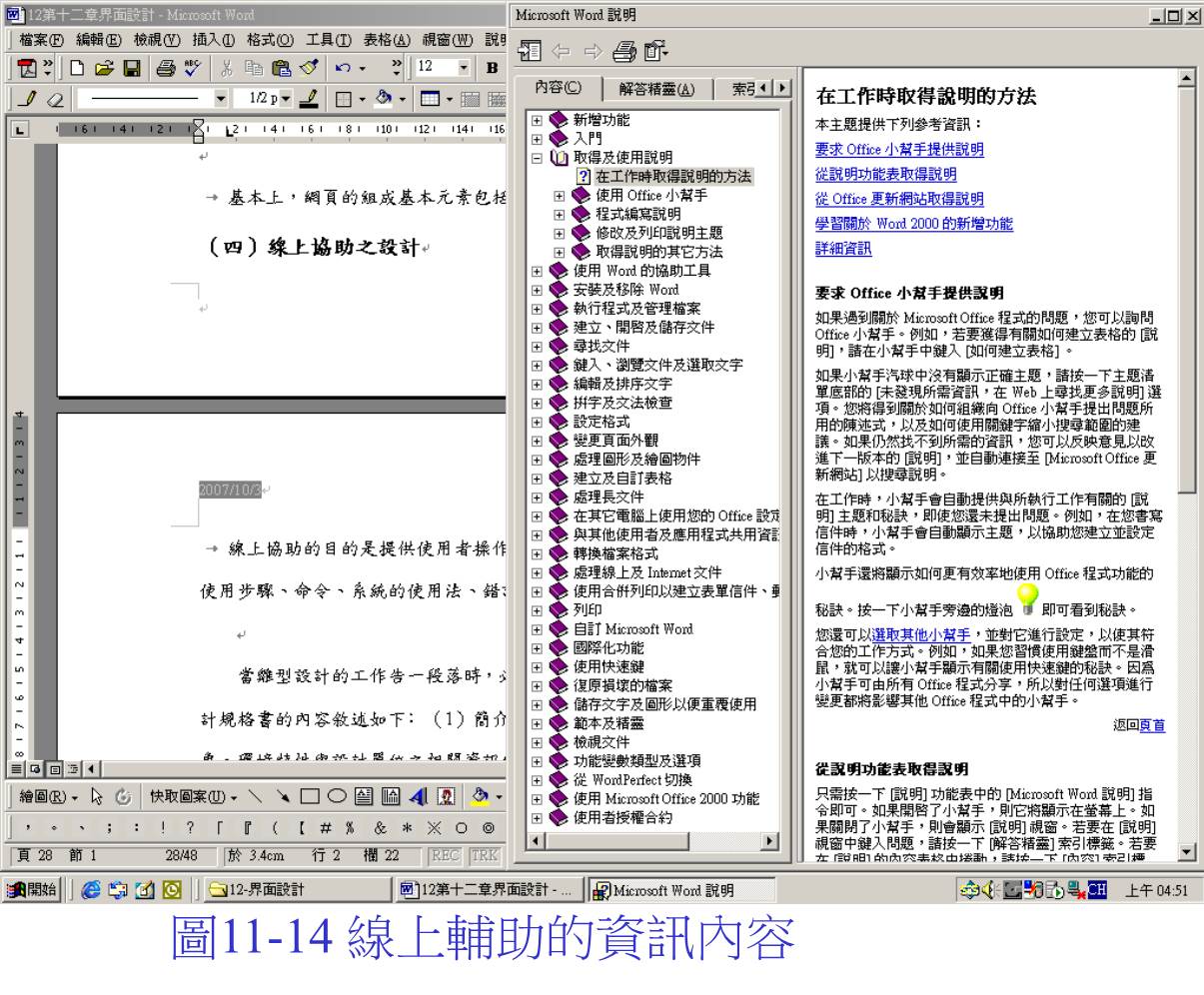Expand the 設定格式 help topic
This screenshot has width=1204, height=995.
coord(538,422)
